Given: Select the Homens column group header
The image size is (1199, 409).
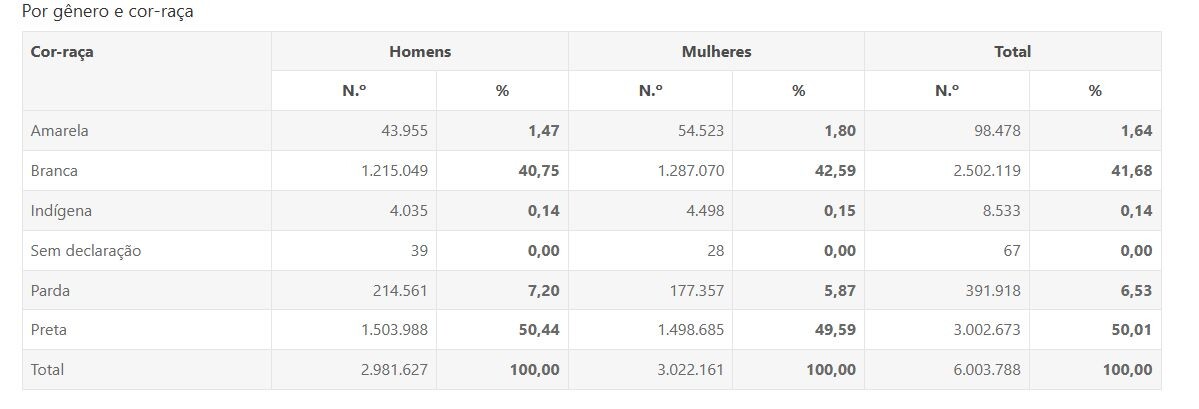Looking at the screenshot, I should coord(420,52).
